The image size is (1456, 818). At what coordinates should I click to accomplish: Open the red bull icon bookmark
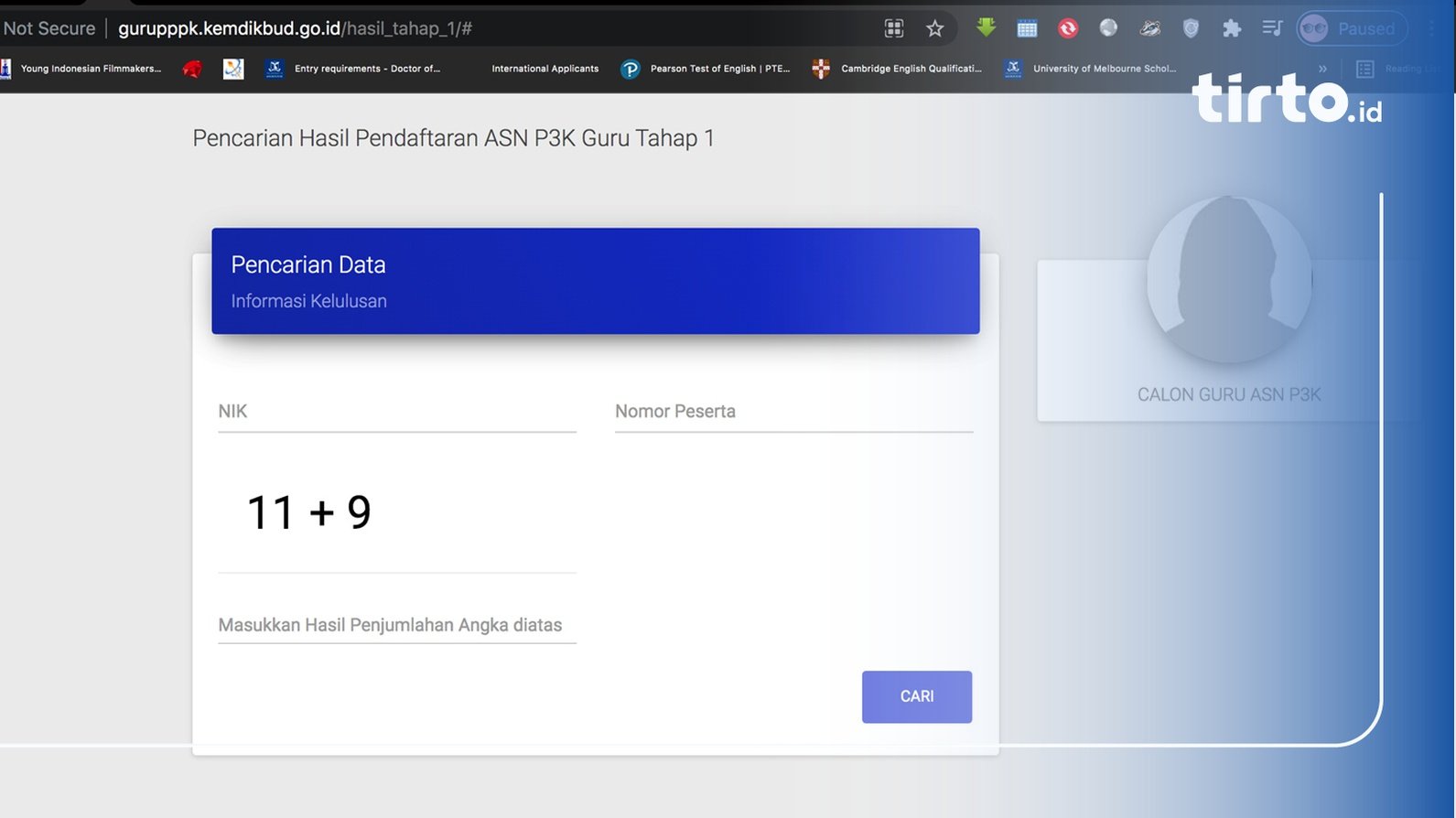click(x=192, y=69)
